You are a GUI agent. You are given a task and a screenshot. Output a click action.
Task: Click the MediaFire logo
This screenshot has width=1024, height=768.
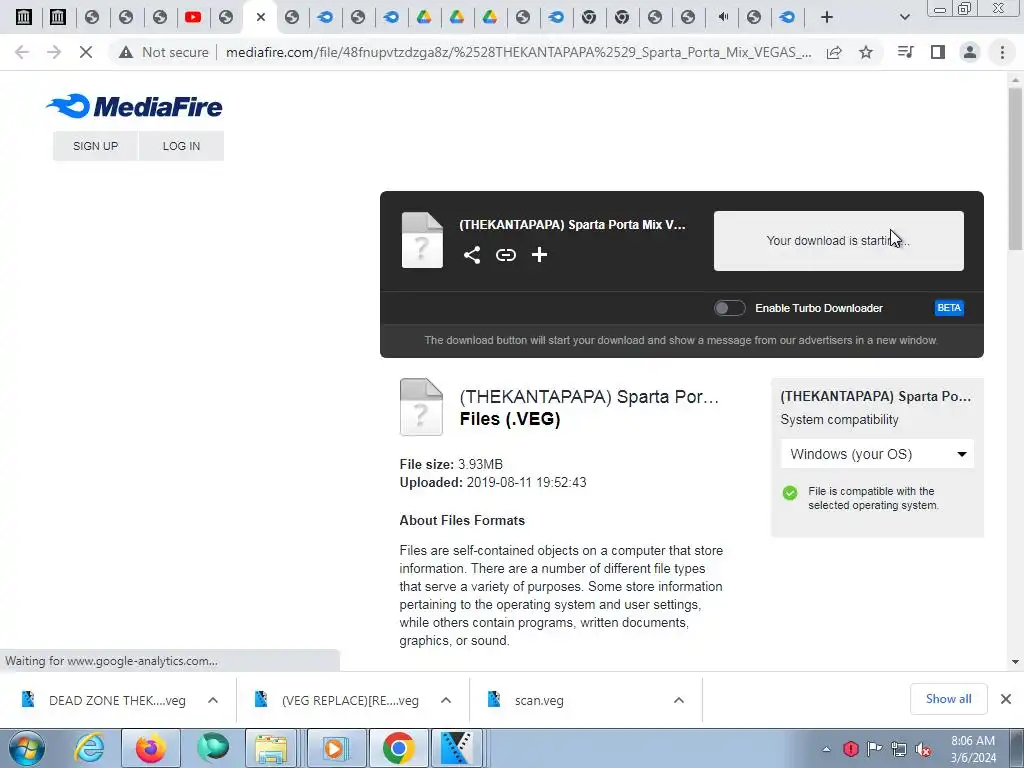[134, 106]
